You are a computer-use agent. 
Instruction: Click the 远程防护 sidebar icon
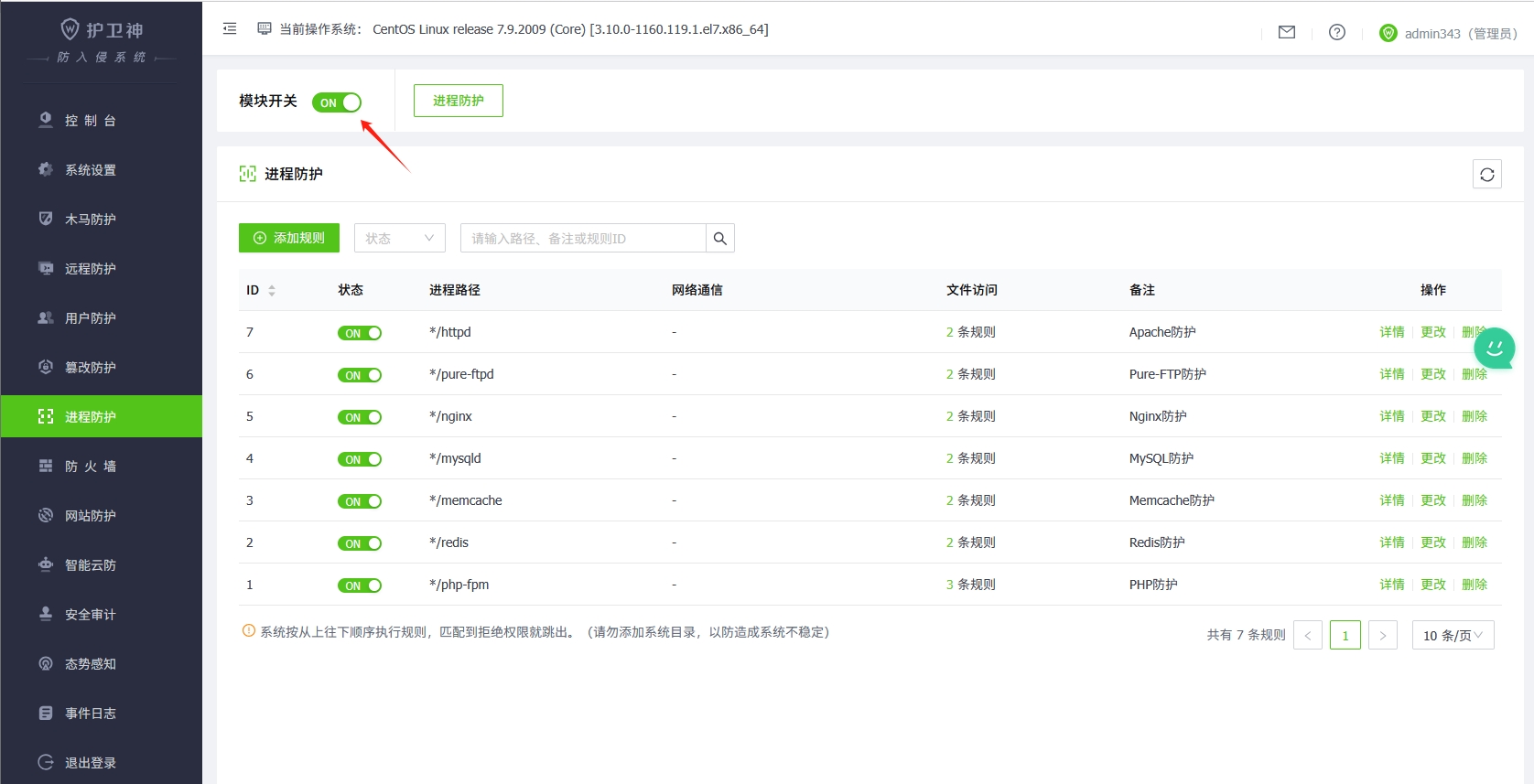click(46, 268)
